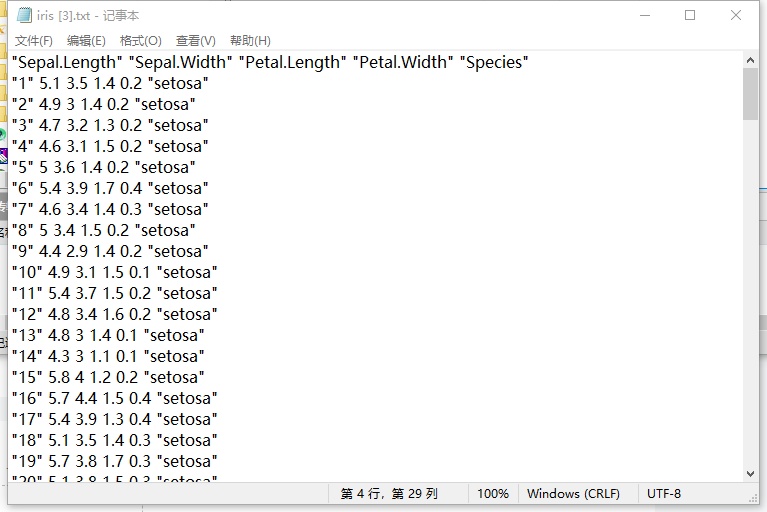Click the Notepad app icon in title bar

click(x=24, y=15)
